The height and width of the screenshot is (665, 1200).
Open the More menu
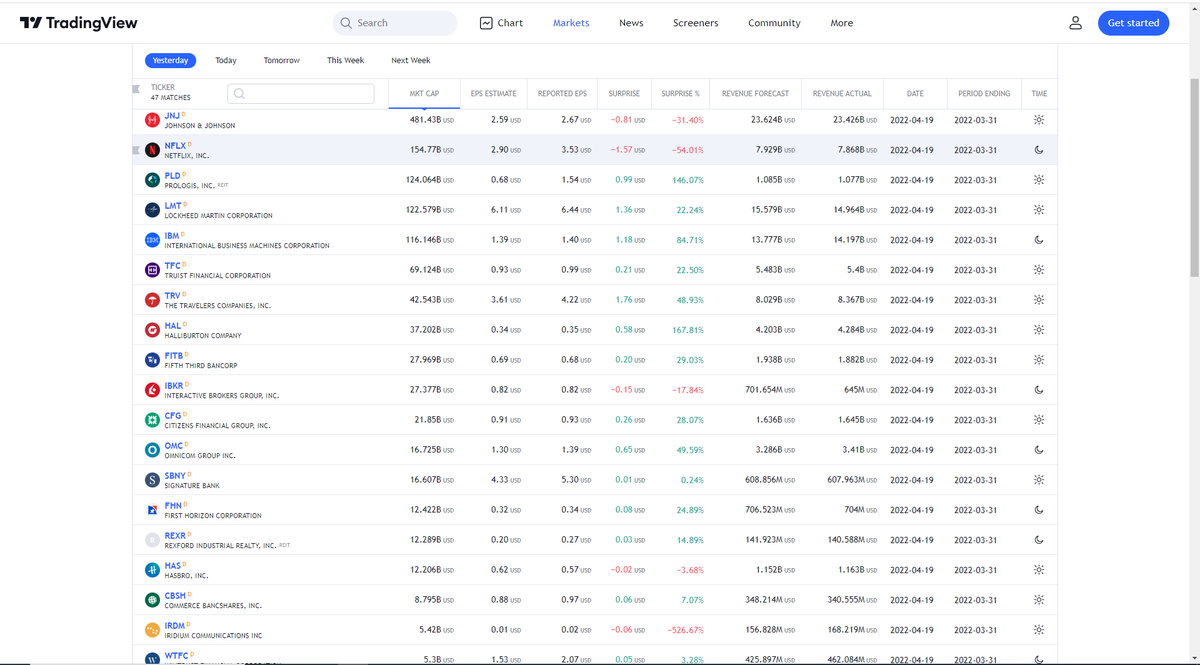coord(842,23)
